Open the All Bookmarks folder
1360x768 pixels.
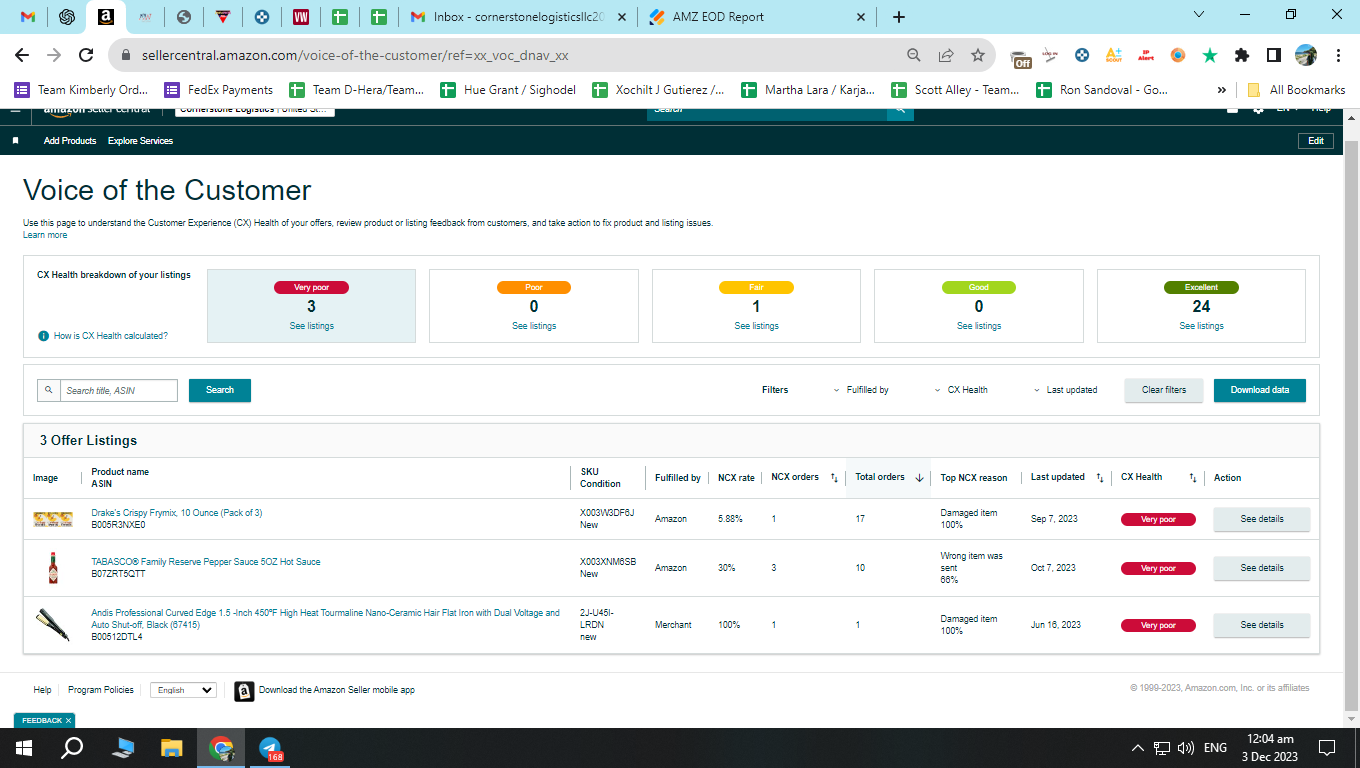(1296, 89)
